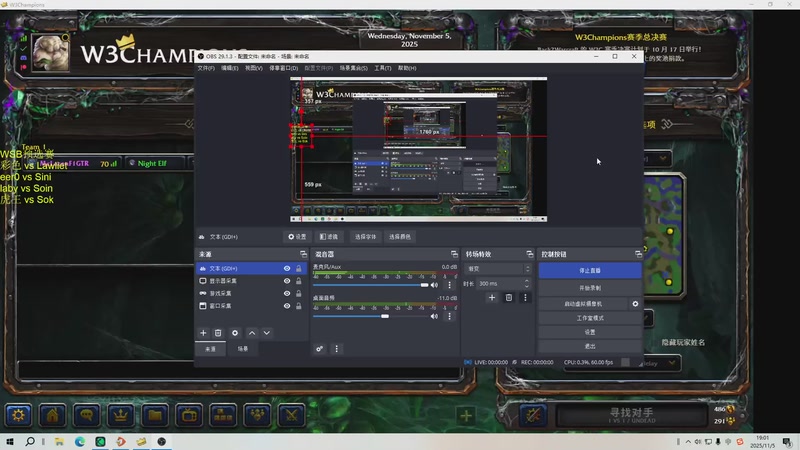The width and height of the screenshot is (800, 450).
Task: Open OBS 编辑(E) menu
Action: coord(230,68)
